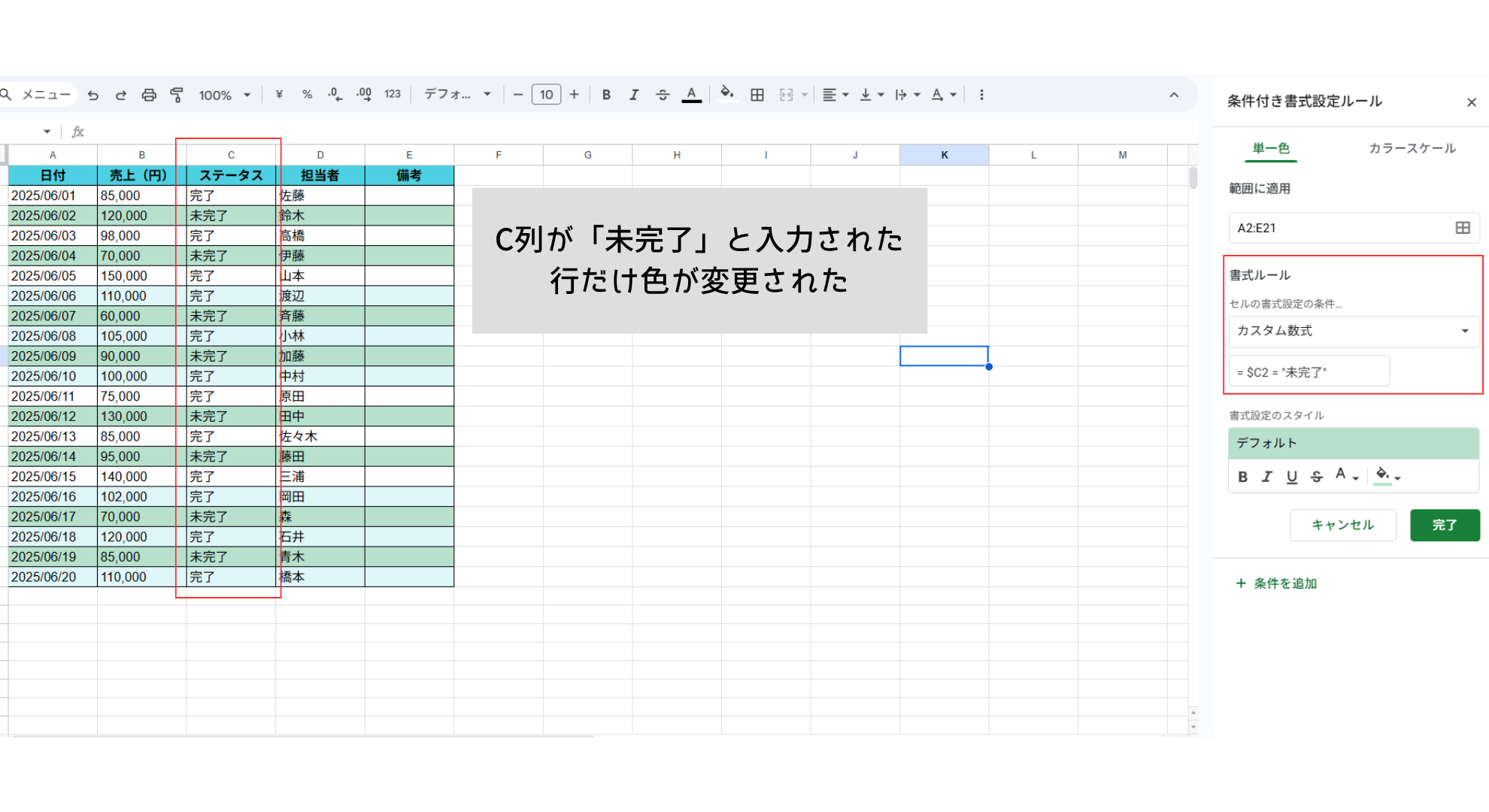Collapse the toolbar with up chevron
This screenshot has height=812, width=1489.
click(x=1174, y=95)
